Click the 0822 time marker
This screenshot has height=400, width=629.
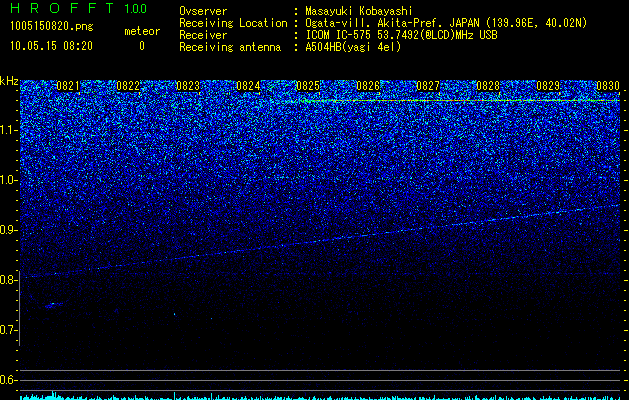pyautogui.click(x=128, y=86)
